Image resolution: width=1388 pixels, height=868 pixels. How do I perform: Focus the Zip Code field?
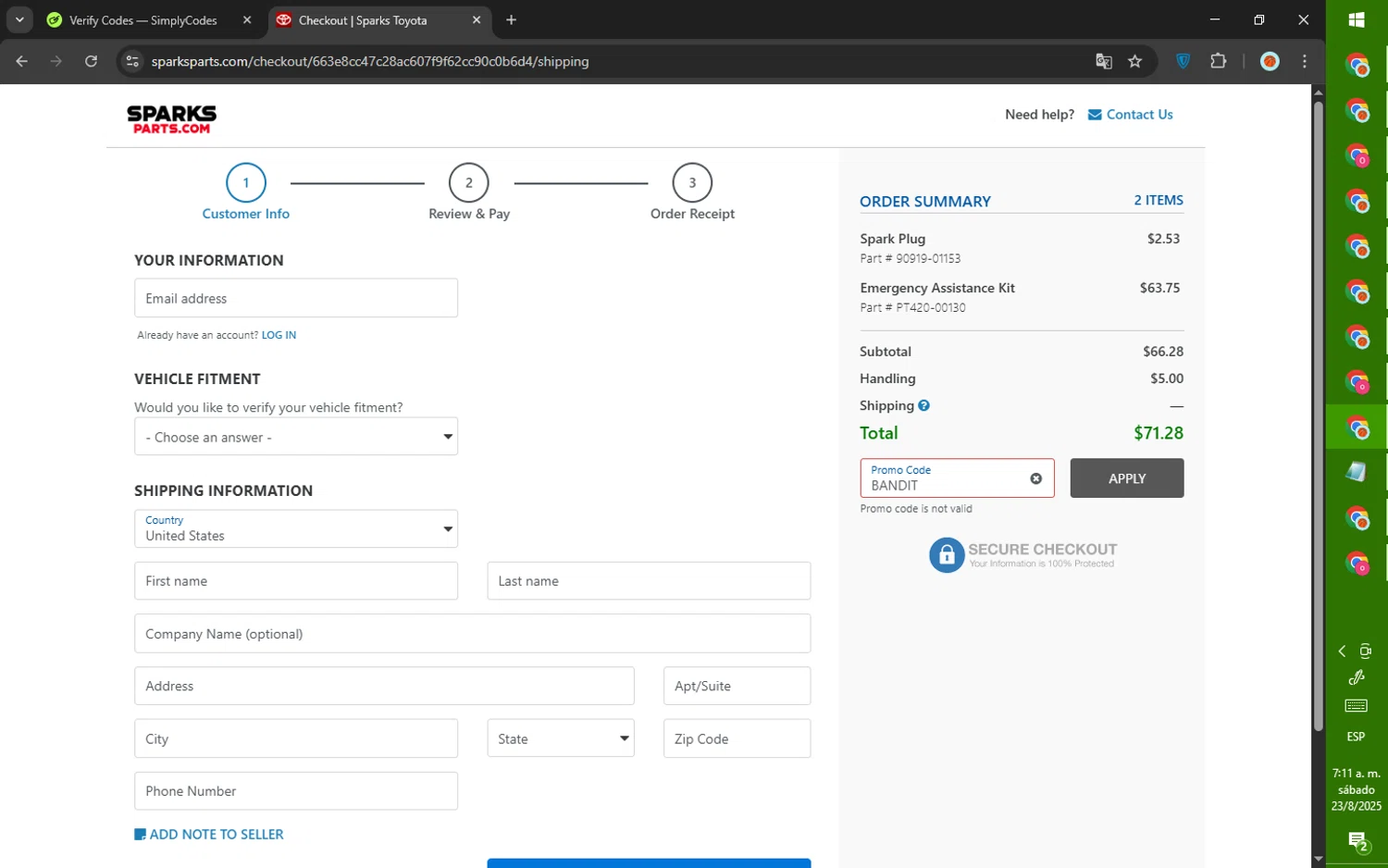click(737, 738)
